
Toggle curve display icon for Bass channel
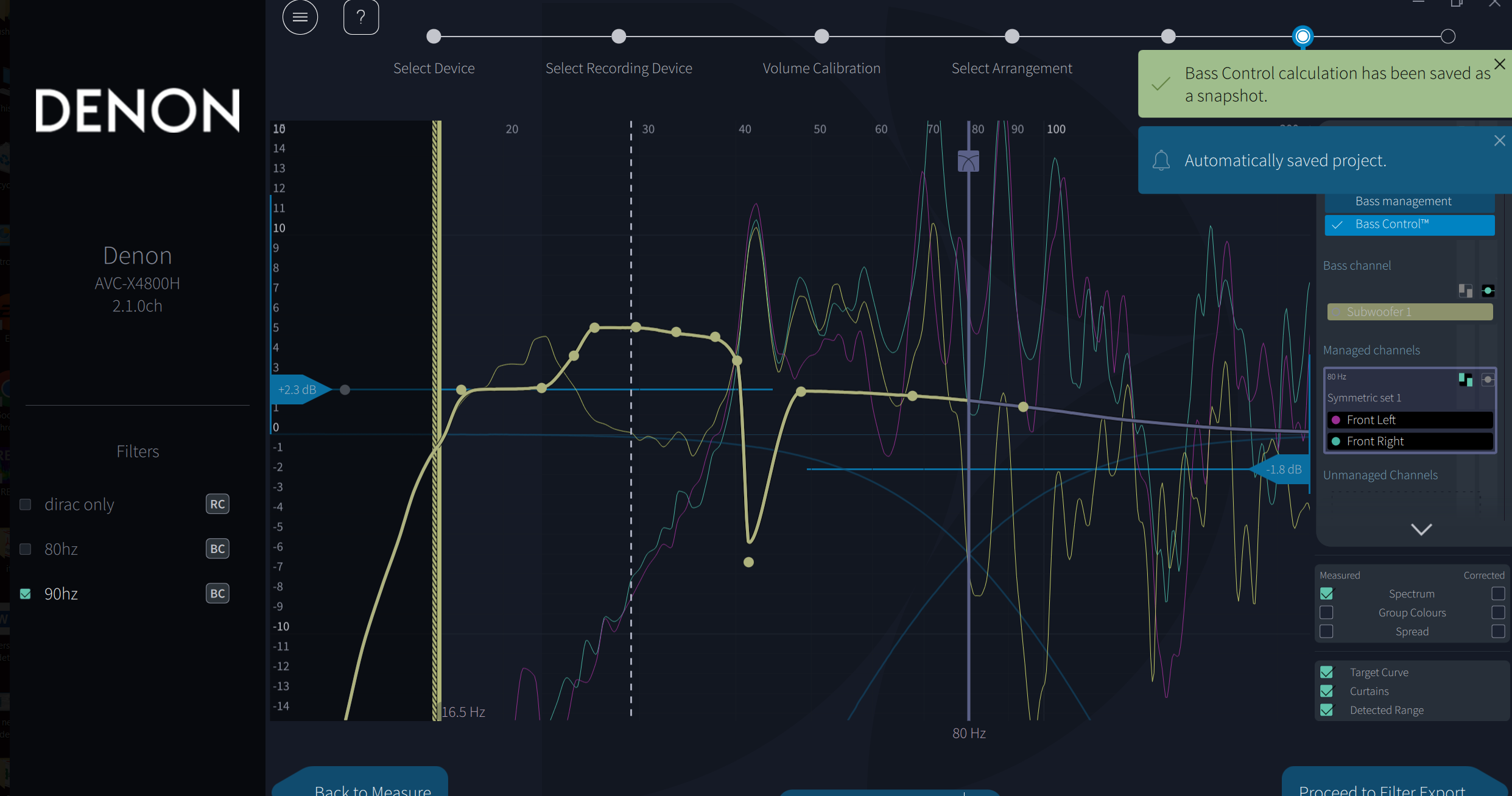(1488, 291)
